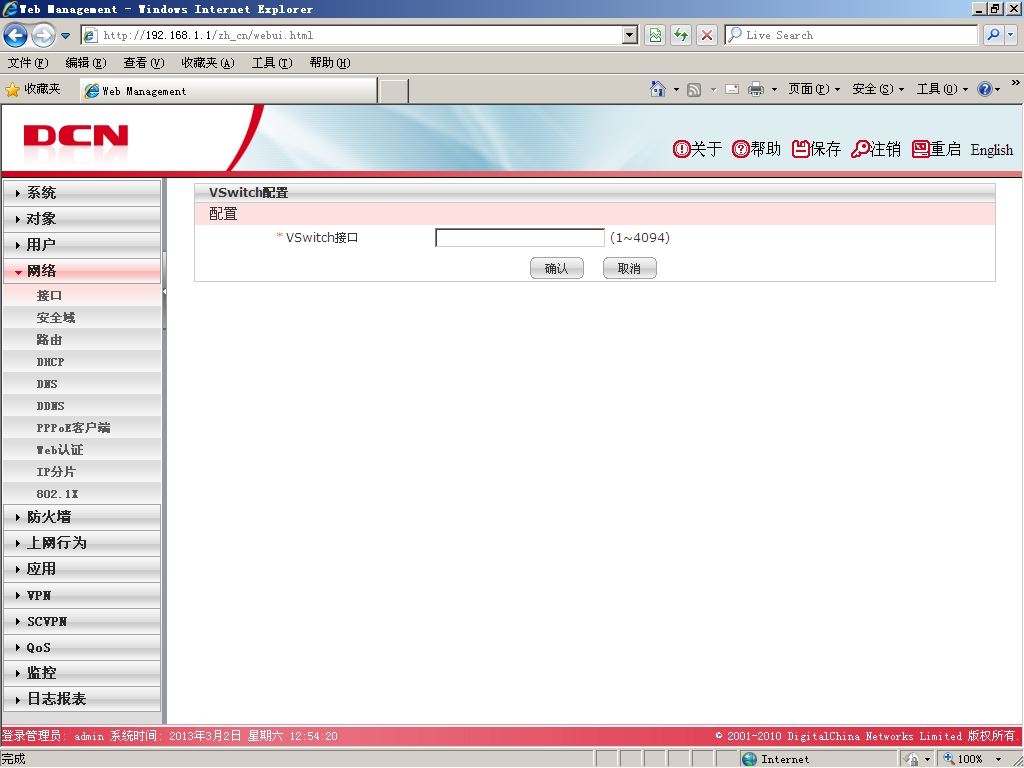Open the 工具(O) command menu

(x=942, y=89)
